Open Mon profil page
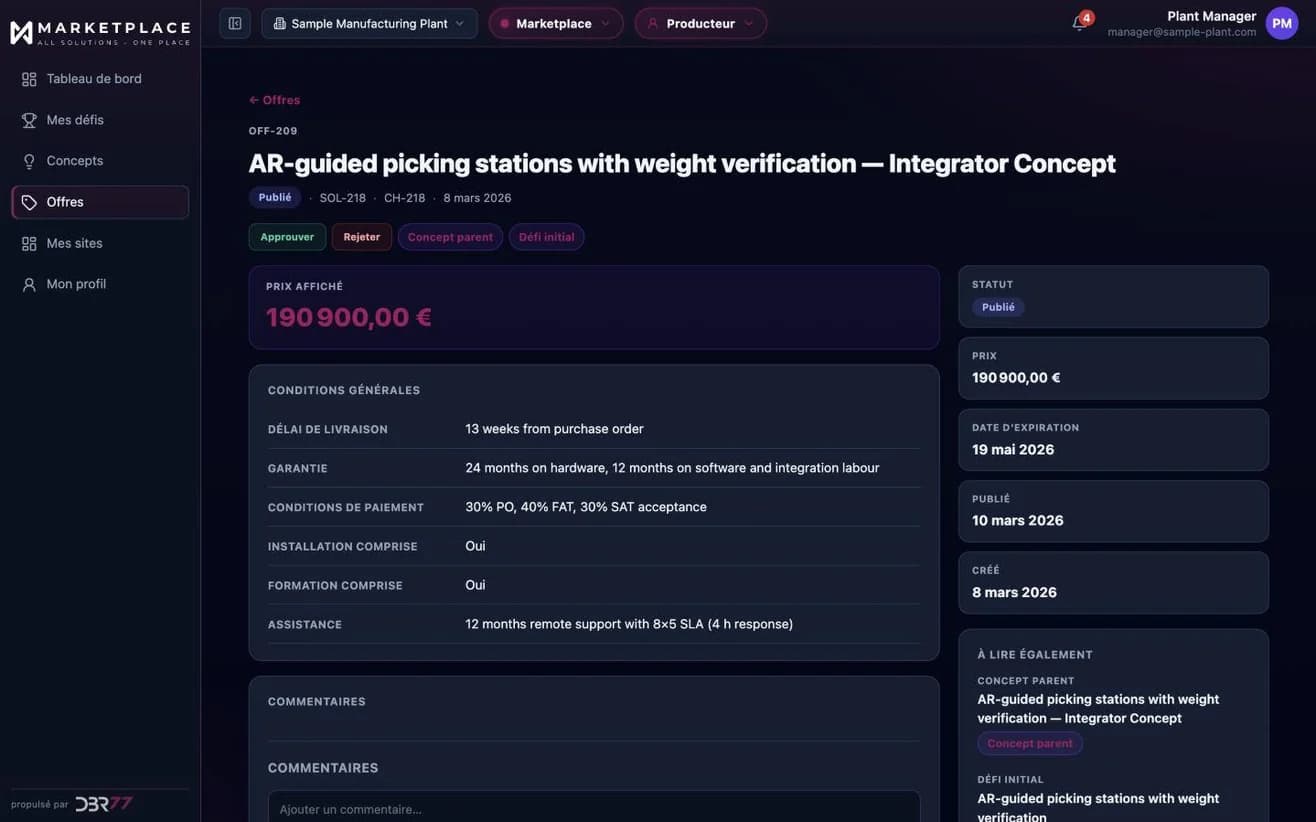Image resolution: width=1316 pixels, height=822 pixels. [100, 284]
